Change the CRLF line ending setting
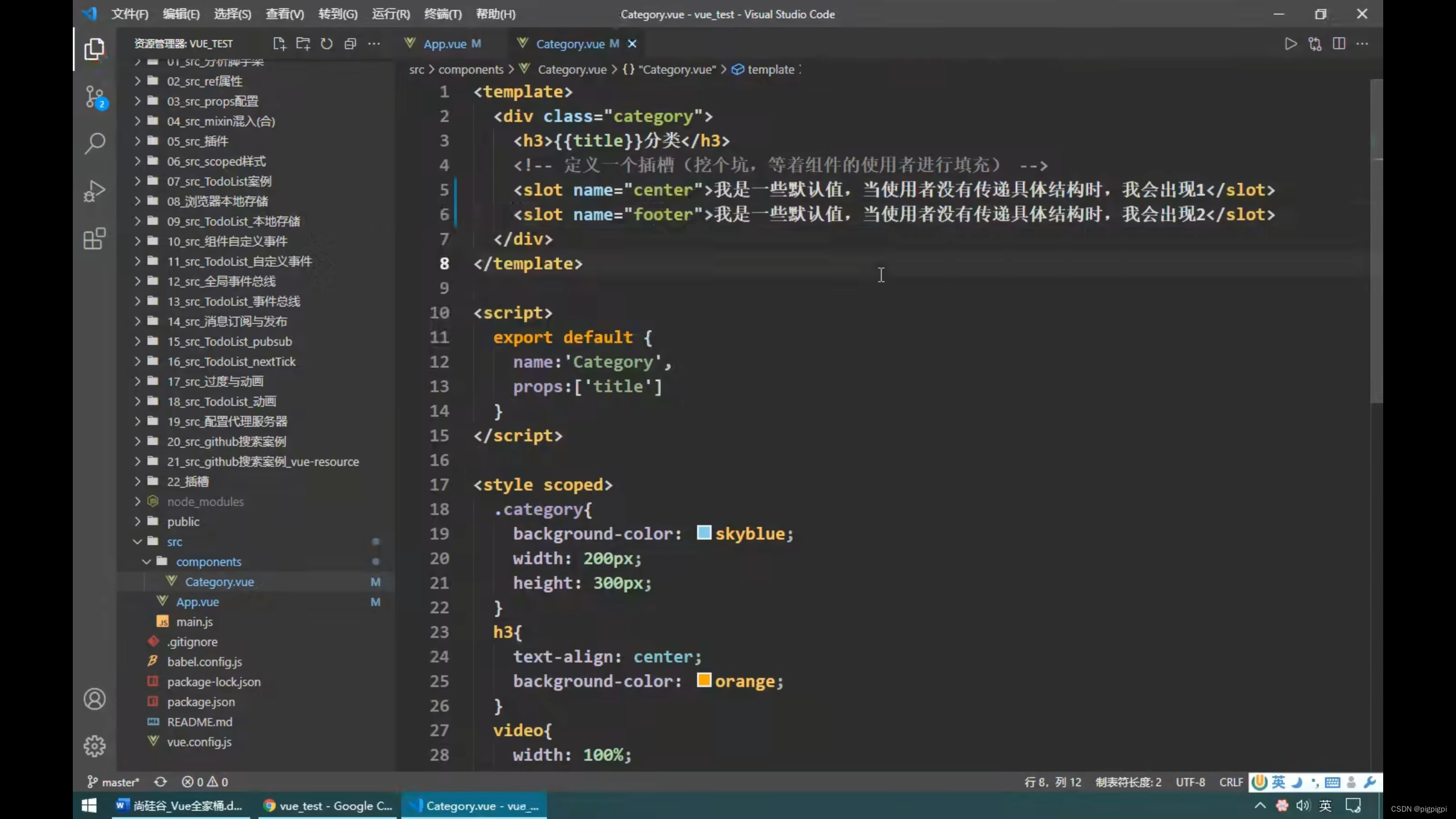 [x=1231, y=782]
